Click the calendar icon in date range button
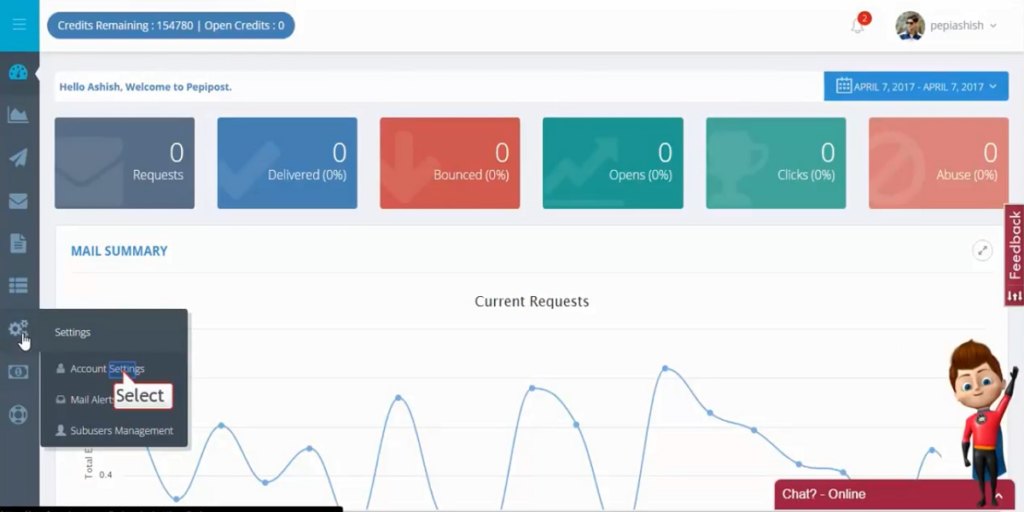The height and width of the screenshot is (512, 1024). pos(844,86)
